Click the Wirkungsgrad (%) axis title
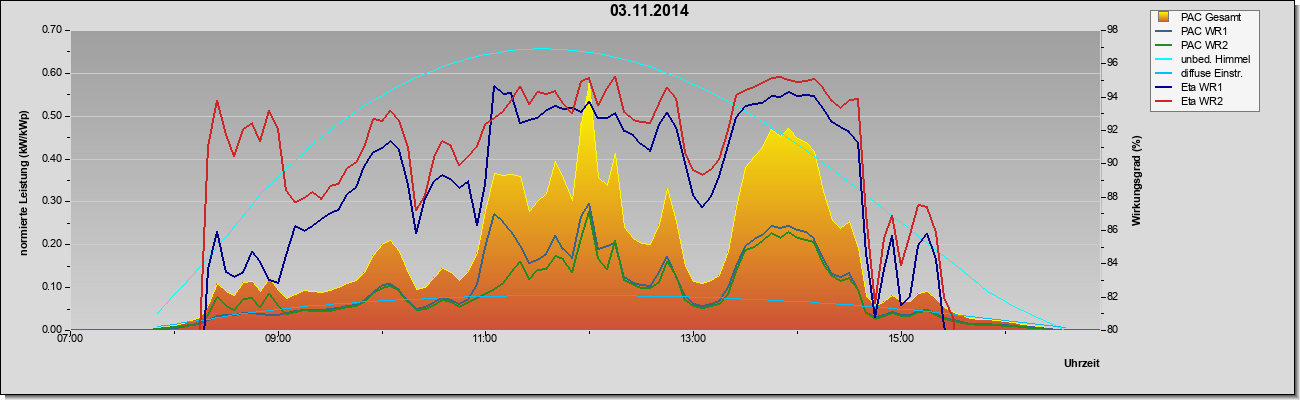1300x400 pixels. [1136, 180]
